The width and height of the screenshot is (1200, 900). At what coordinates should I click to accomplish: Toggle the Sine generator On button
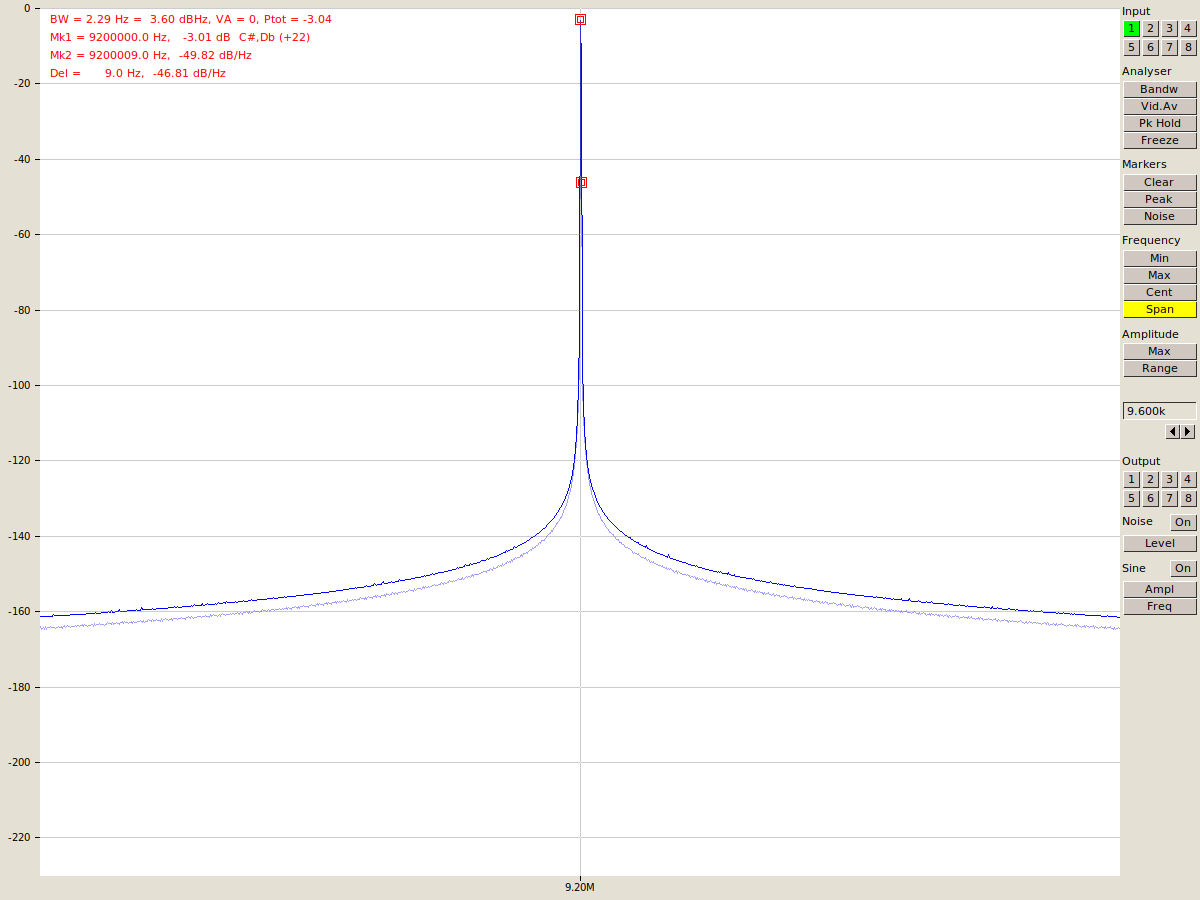pyautogui.click(x=1183, y=568)
